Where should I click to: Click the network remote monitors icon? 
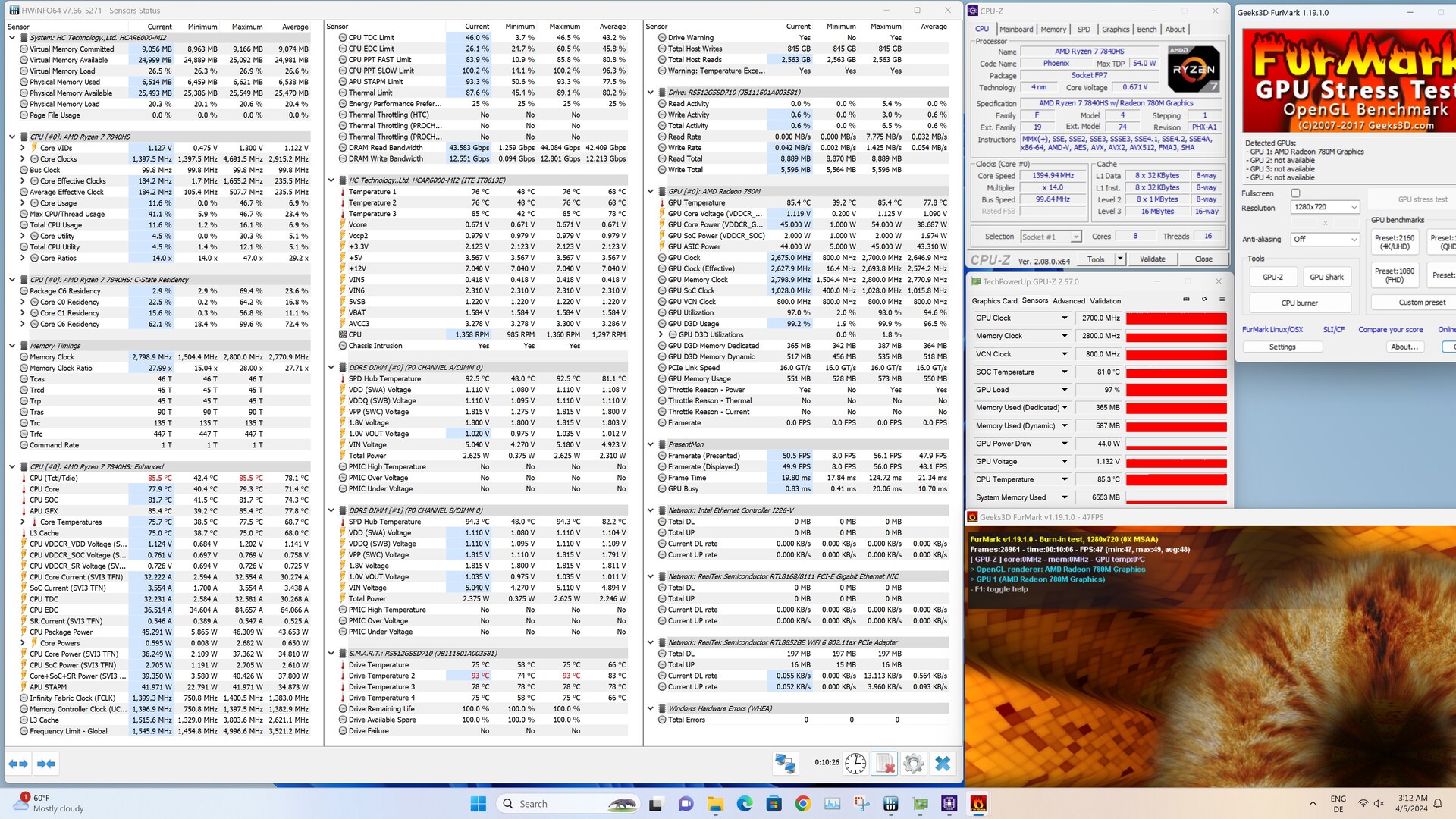pos(785,764)
